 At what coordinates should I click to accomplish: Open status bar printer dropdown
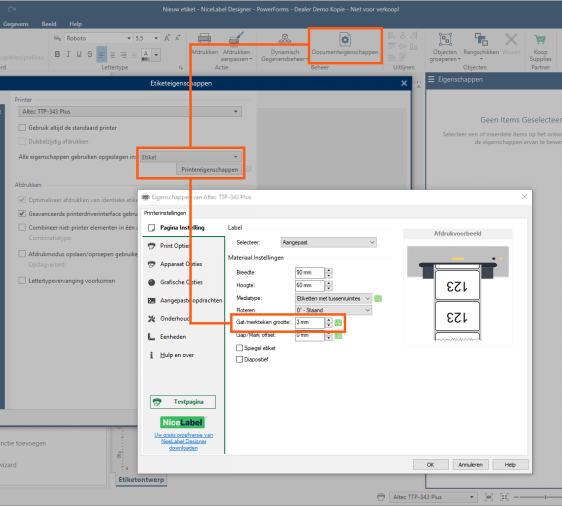(x=434, y=497)
